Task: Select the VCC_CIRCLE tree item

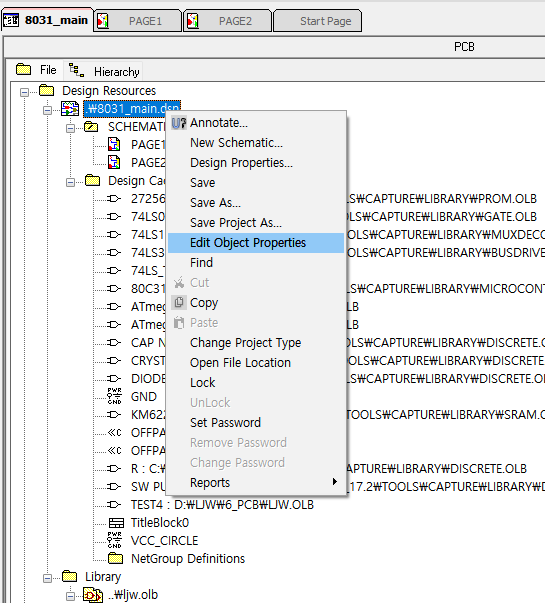Action: 165,541
